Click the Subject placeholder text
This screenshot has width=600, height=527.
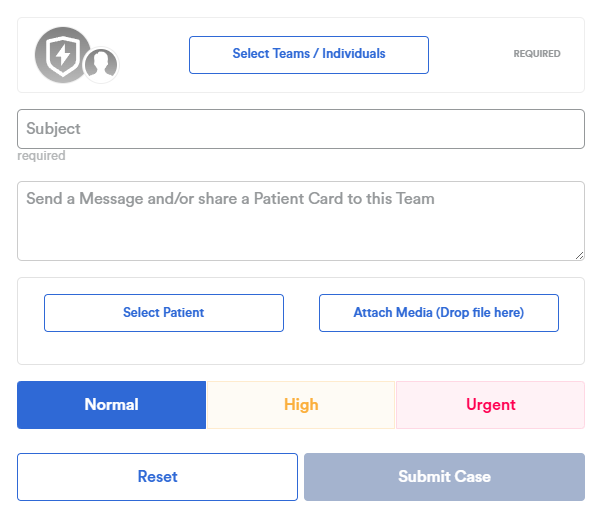tap(53, 129)
